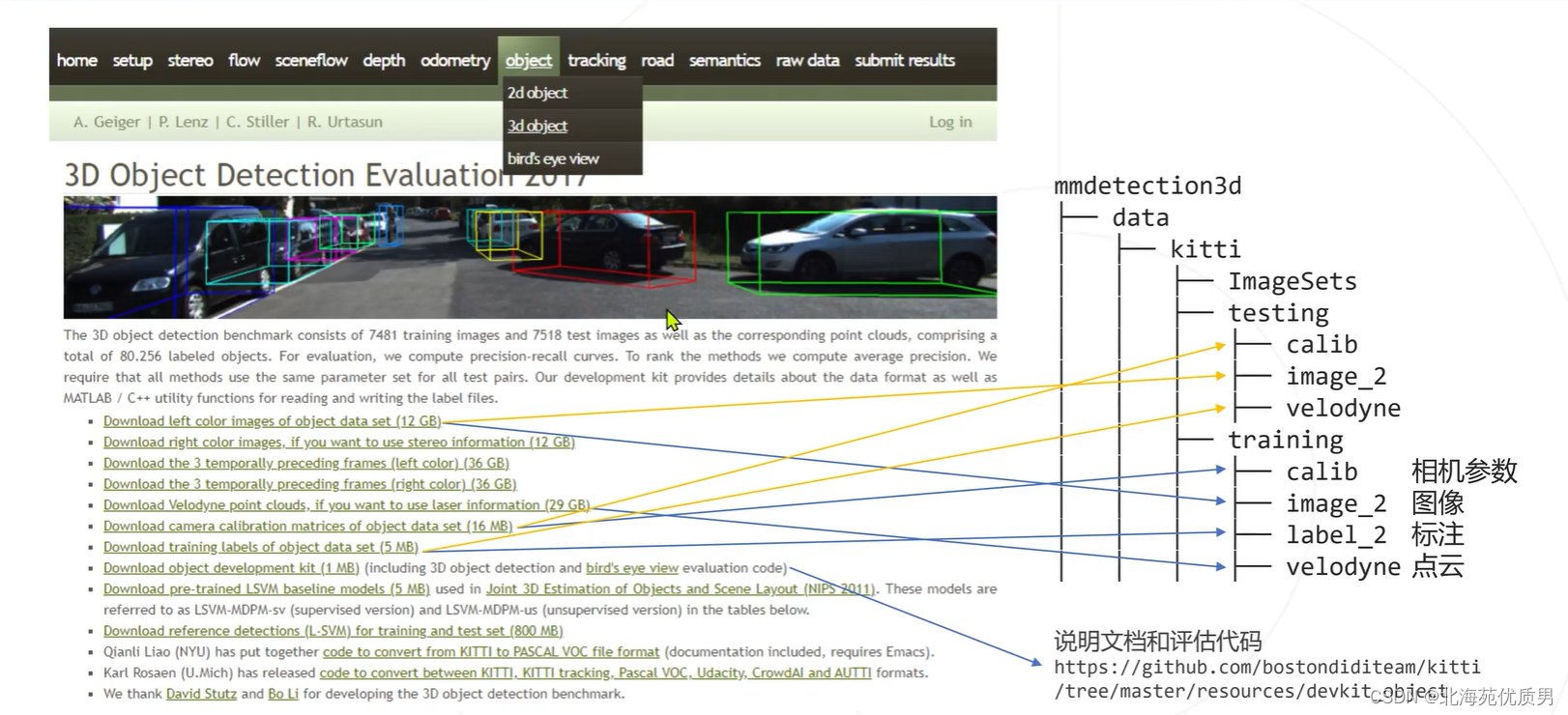
Task: Open submit results page
Action: (905, 60)
